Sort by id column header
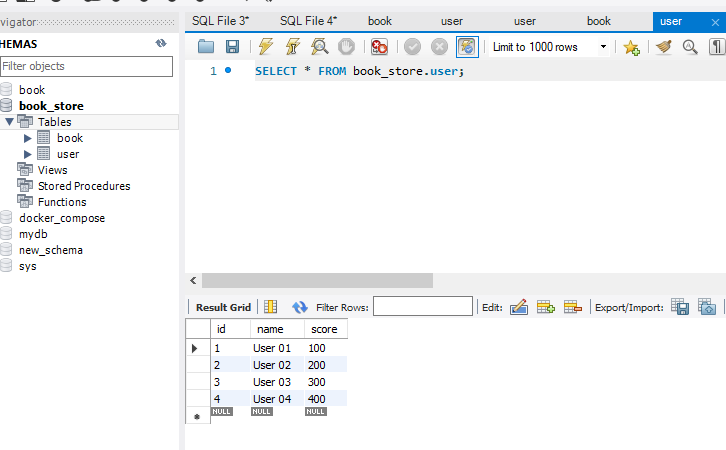 (231, 329)
